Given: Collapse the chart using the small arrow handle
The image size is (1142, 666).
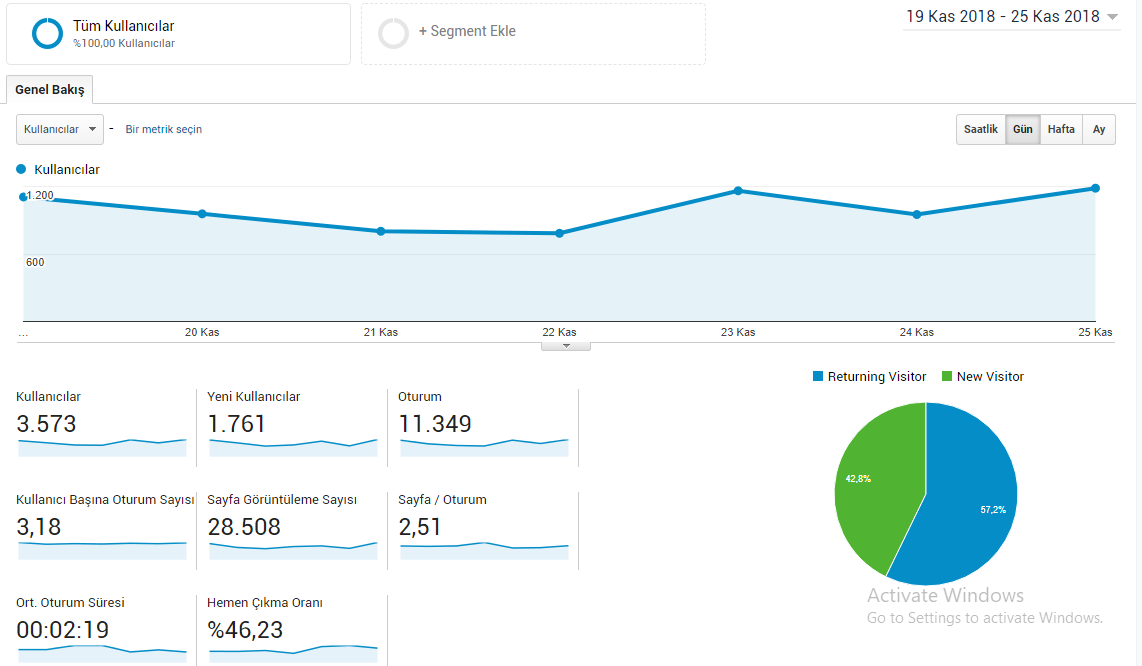Looking at the screenshot, I should coord(566,346).
